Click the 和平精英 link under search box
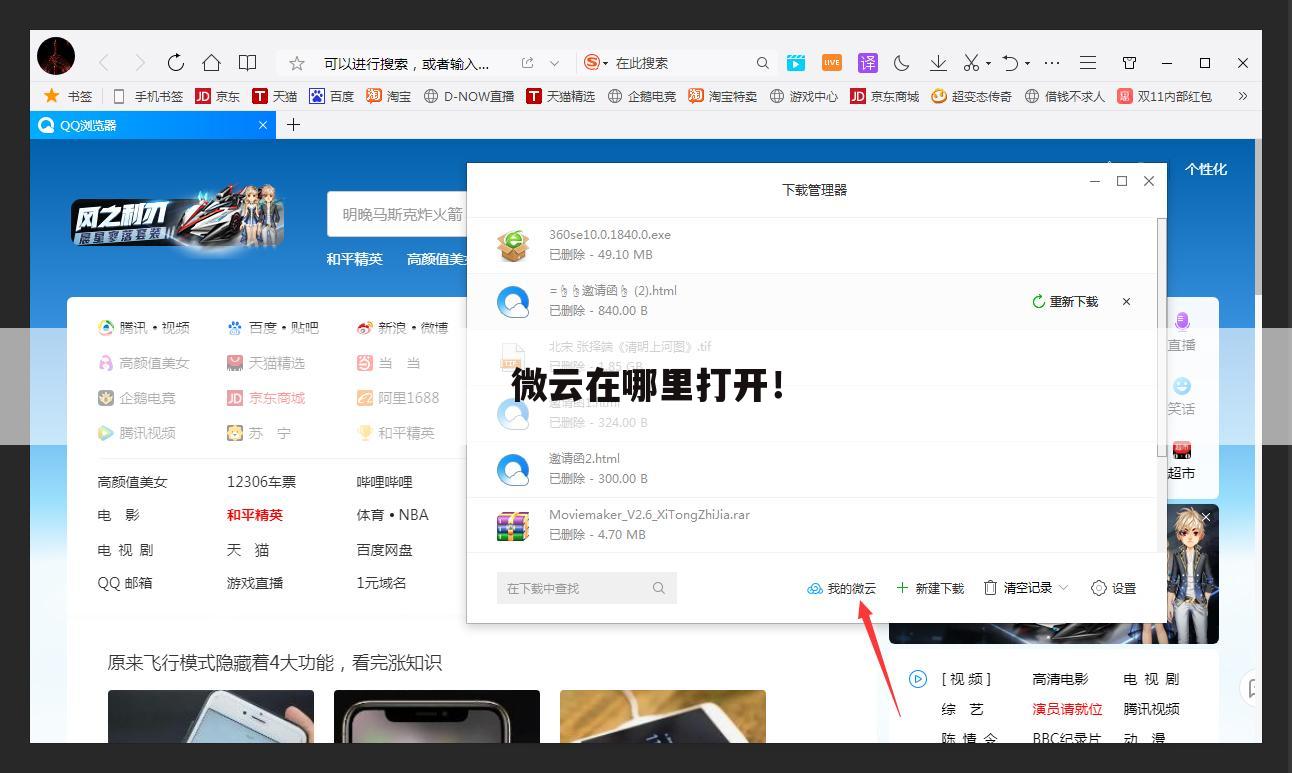The height and width of the screenshot is (773, 1292). 354,259
